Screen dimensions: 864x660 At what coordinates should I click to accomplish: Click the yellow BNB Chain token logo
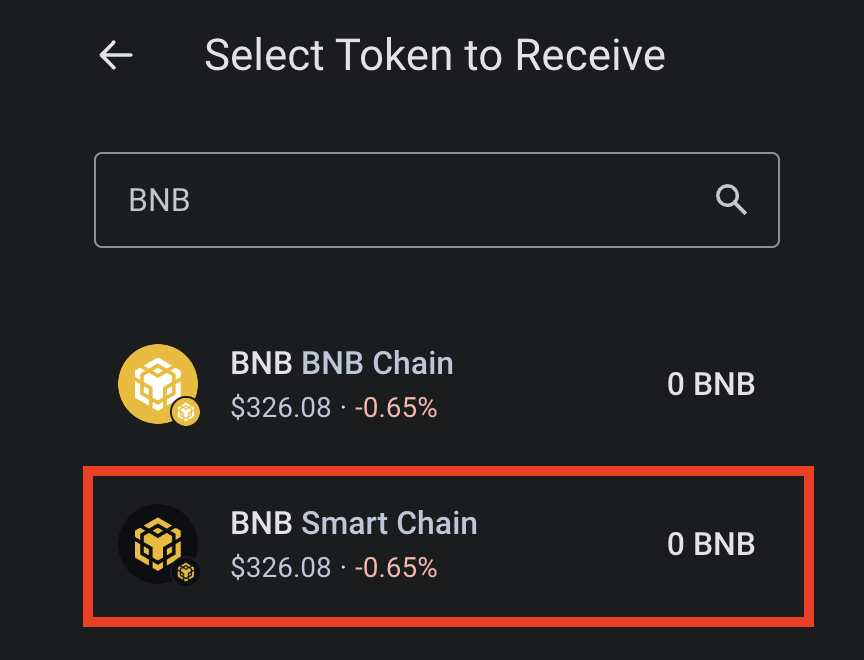(x=155, y=382)
